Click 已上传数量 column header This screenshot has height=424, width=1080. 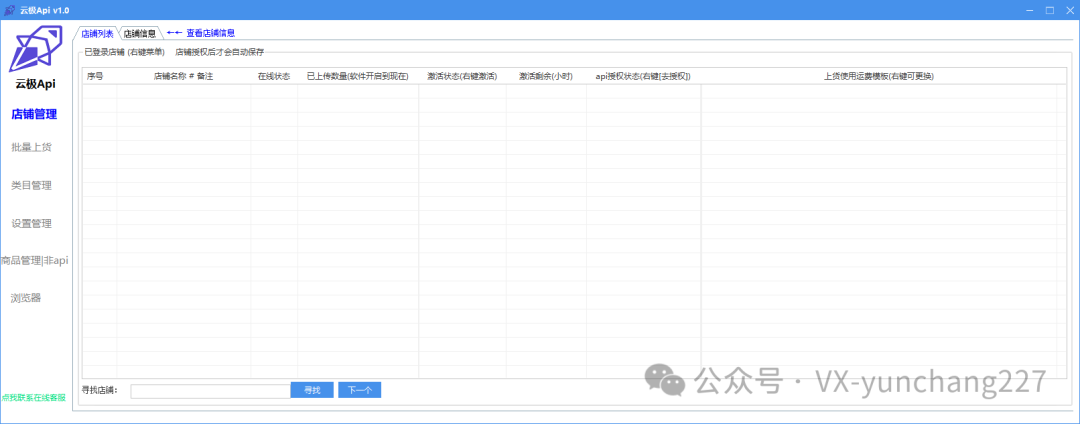click(x=357, y=76)
